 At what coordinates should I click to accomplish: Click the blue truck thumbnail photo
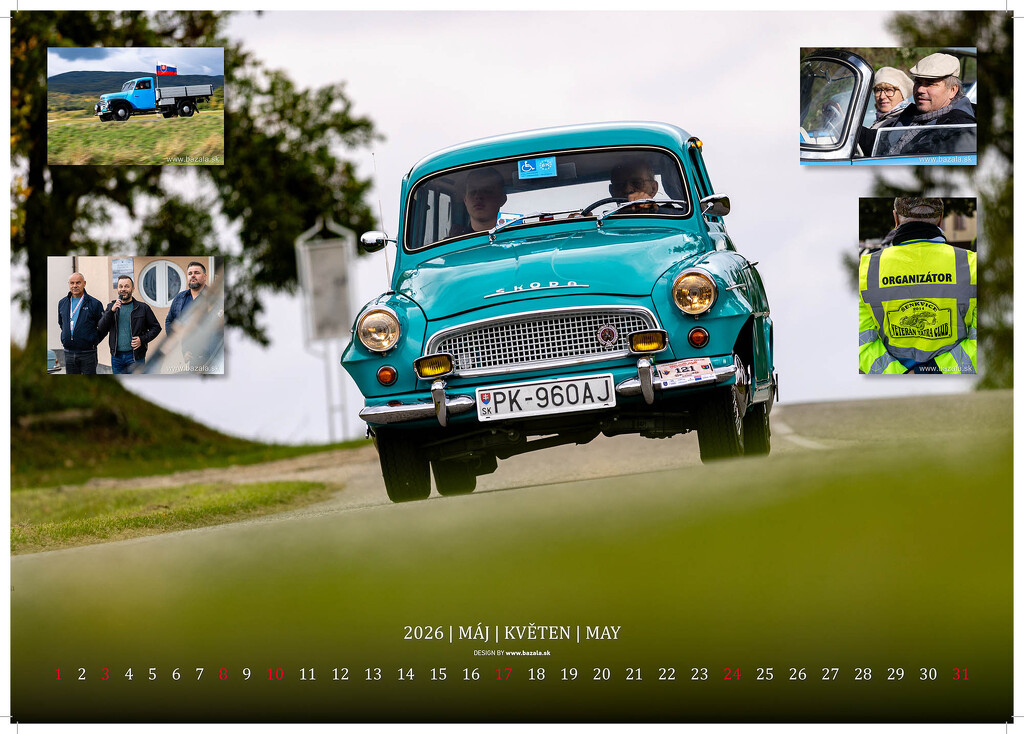135,106
